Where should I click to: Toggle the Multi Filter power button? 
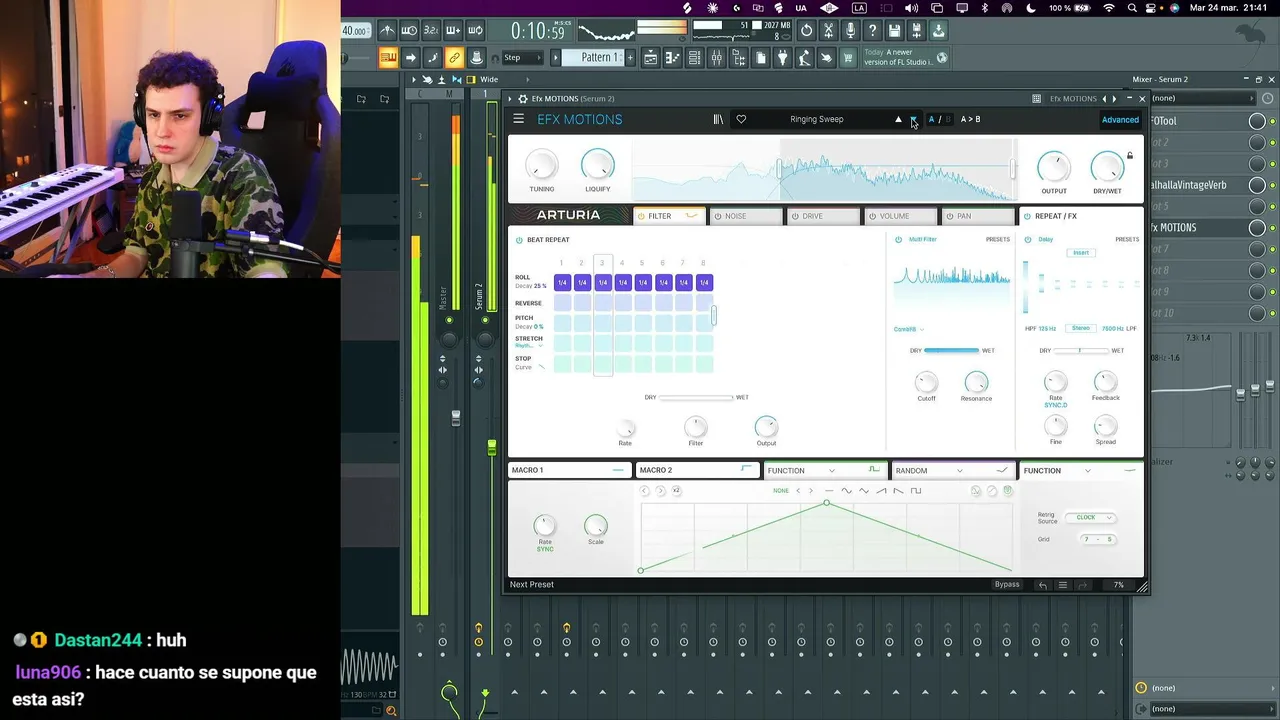tap(898, 240)
